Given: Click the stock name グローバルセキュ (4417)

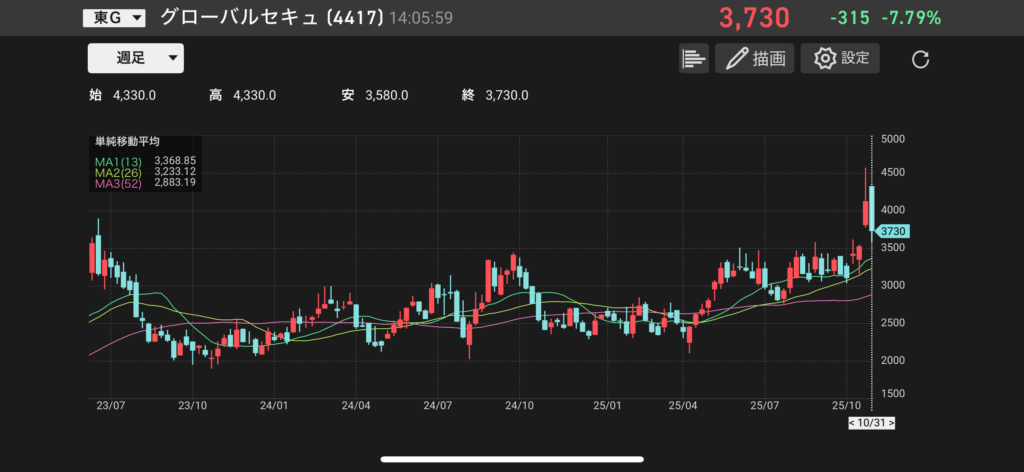Looking at the screenshot, I should pyautogui.click(x=284, y=18).
